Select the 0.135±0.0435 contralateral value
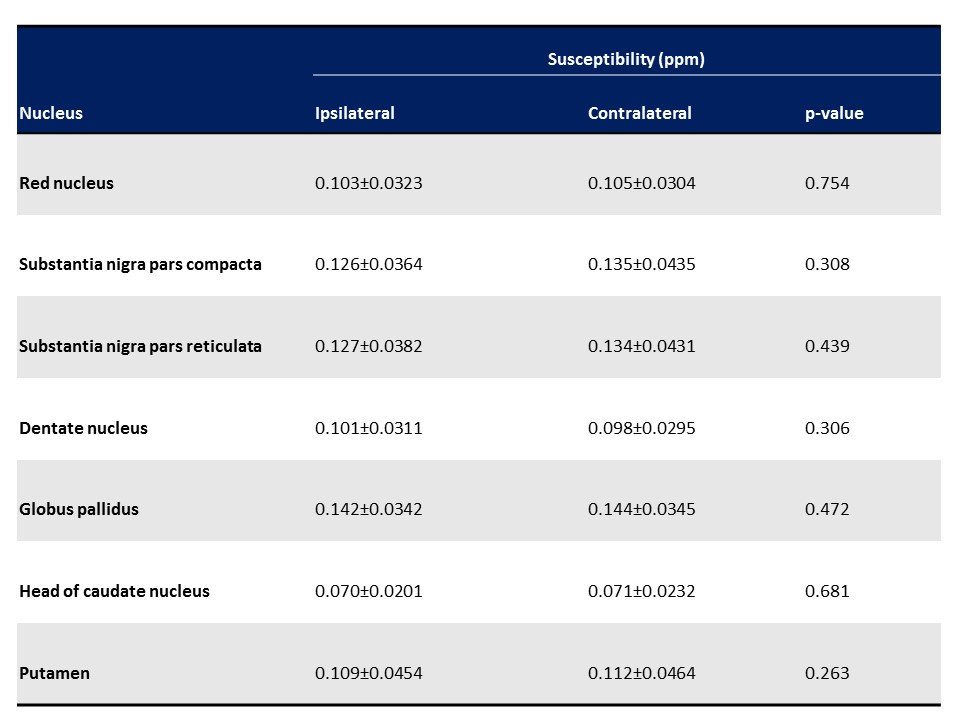This screenshot has width=960, height=720. click(641, 264)
